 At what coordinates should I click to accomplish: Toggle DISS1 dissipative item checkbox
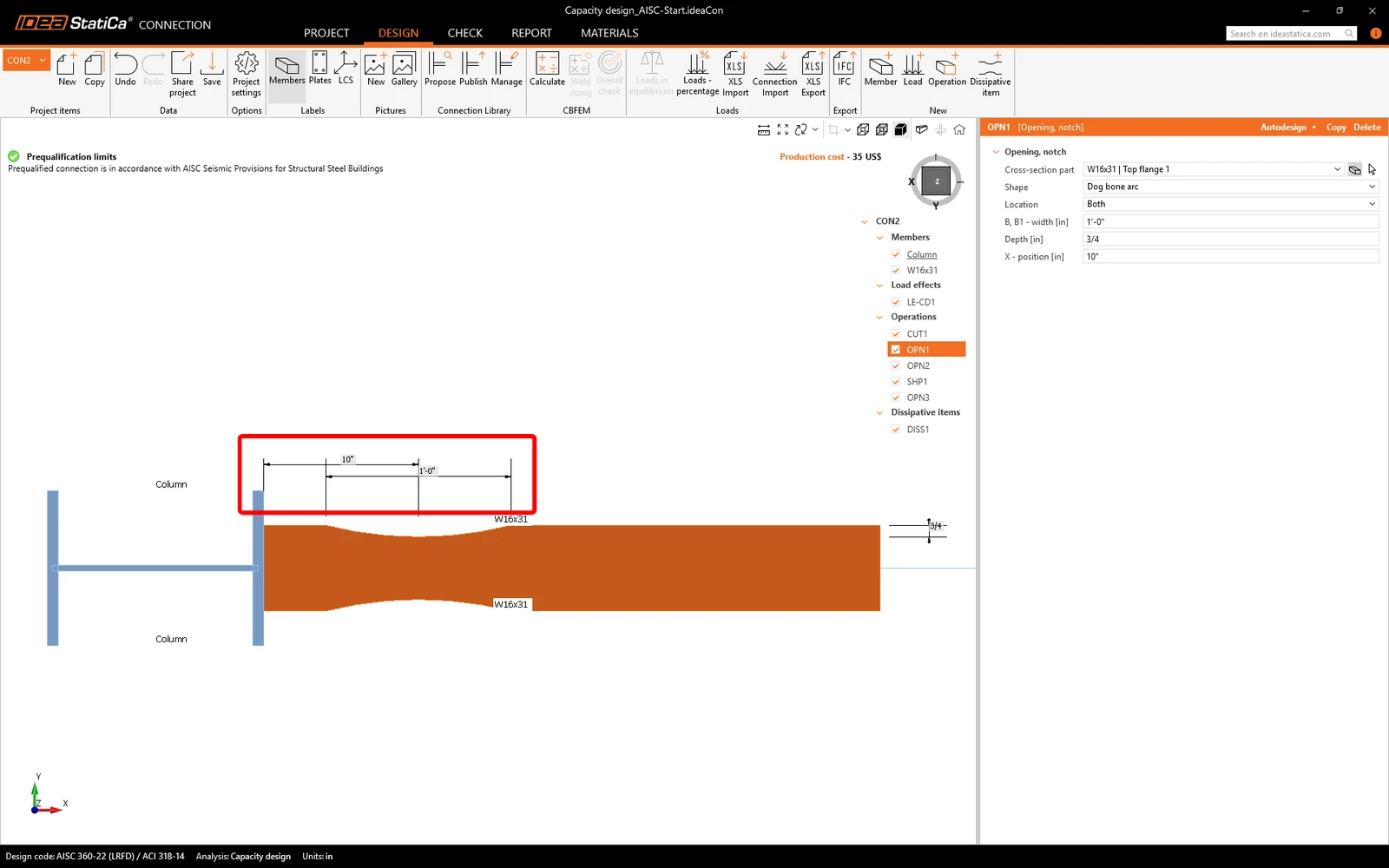896,429
